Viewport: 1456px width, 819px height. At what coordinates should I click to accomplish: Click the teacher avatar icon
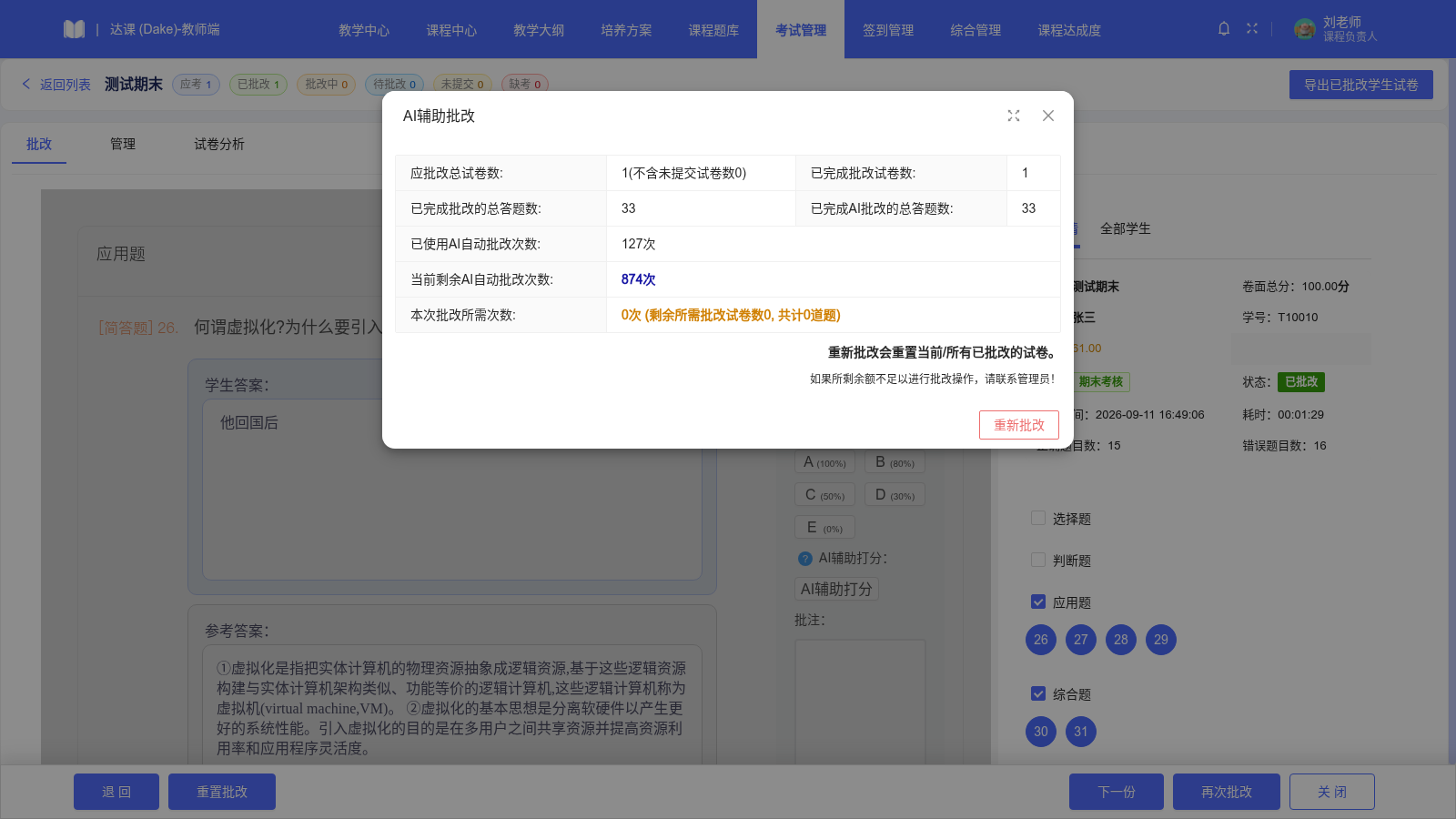click(1305, 29)
